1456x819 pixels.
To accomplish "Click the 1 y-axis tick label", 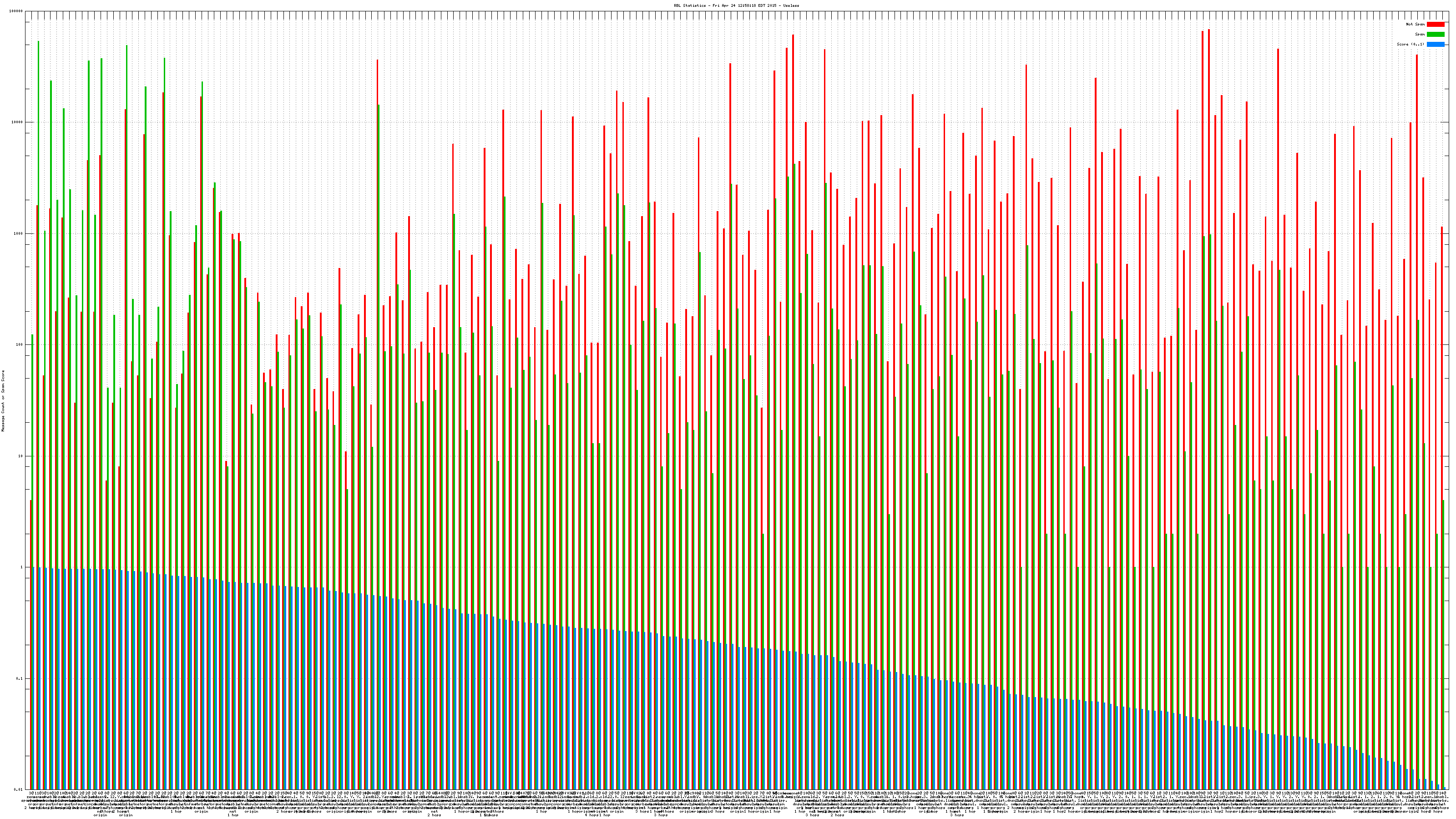I will 22,567.
